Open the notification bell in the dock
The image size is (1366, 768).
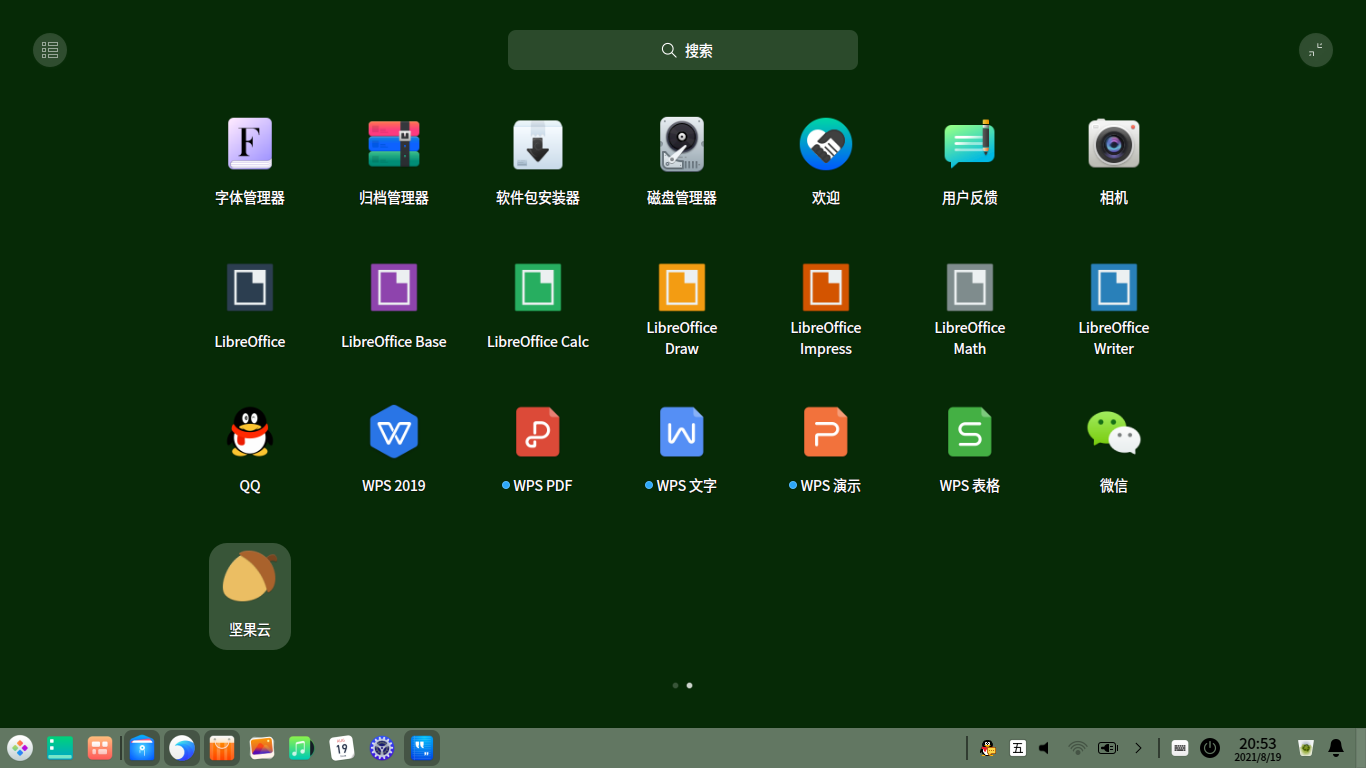pos(1336,748)
